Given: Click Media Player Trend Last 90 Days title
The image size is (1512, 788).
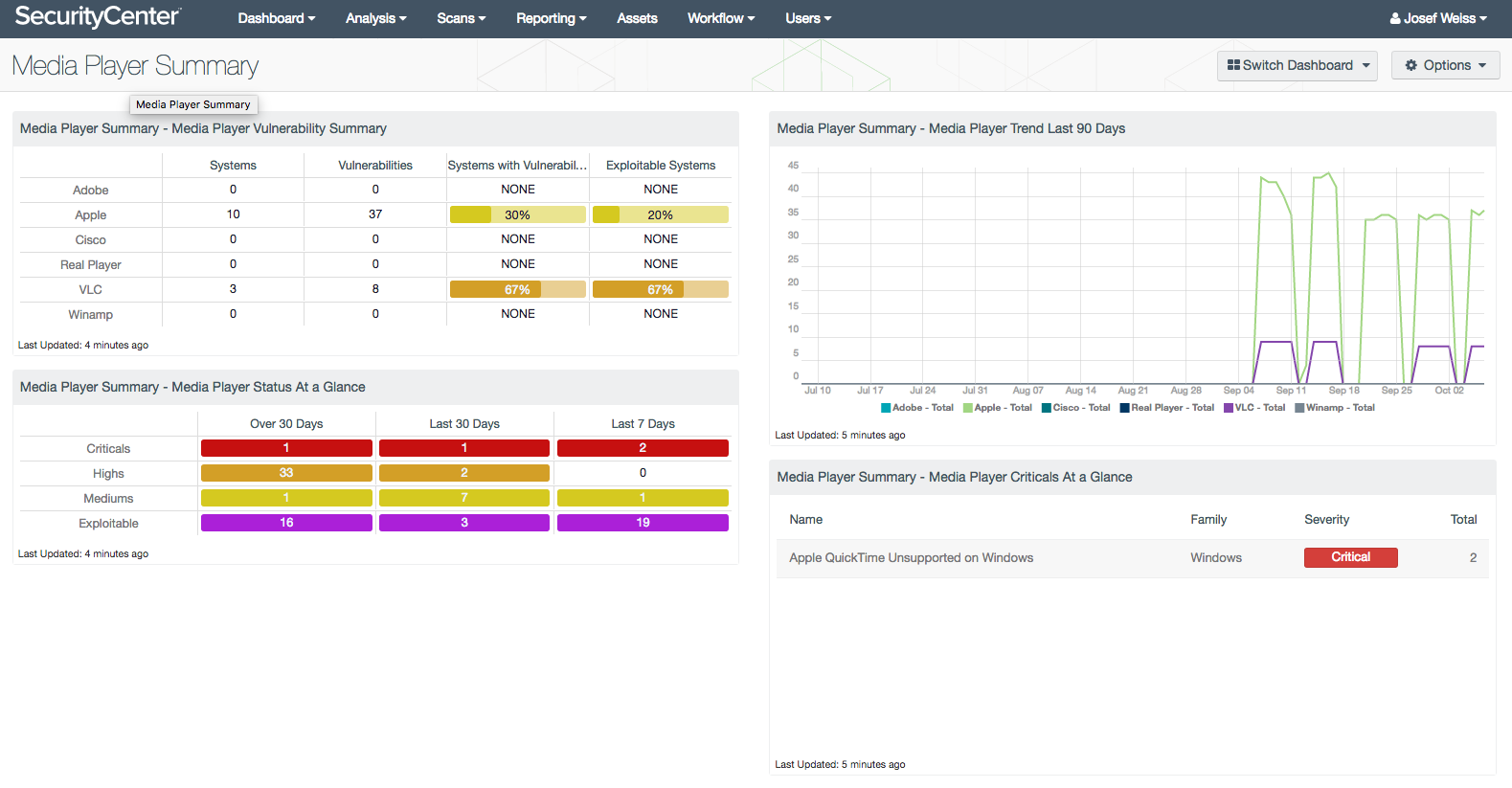Looking at the screenshot, I should point(951,128).
